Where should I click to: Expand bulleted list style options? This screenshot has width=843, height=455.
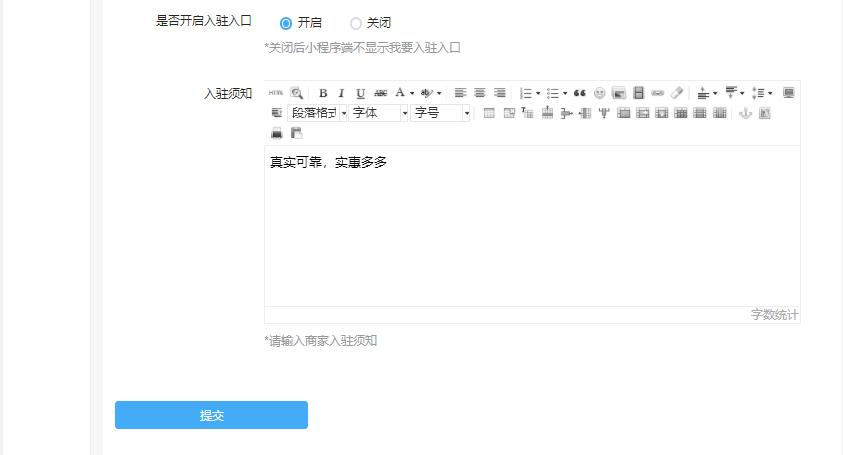(x=565, y=94)
